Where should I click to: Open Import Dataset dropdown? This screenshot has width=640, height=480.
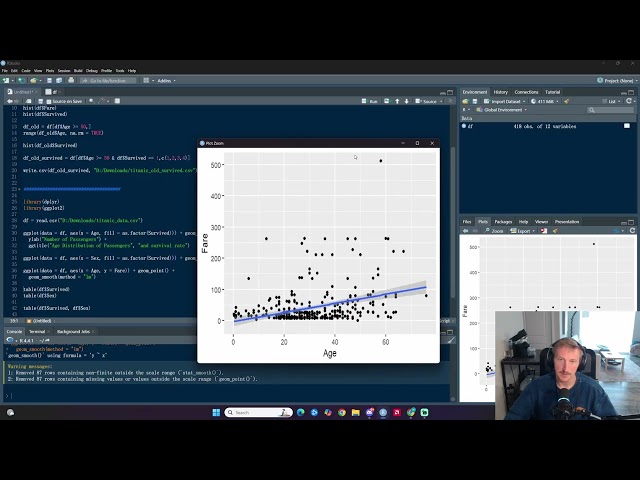click(x=504, y=101)
